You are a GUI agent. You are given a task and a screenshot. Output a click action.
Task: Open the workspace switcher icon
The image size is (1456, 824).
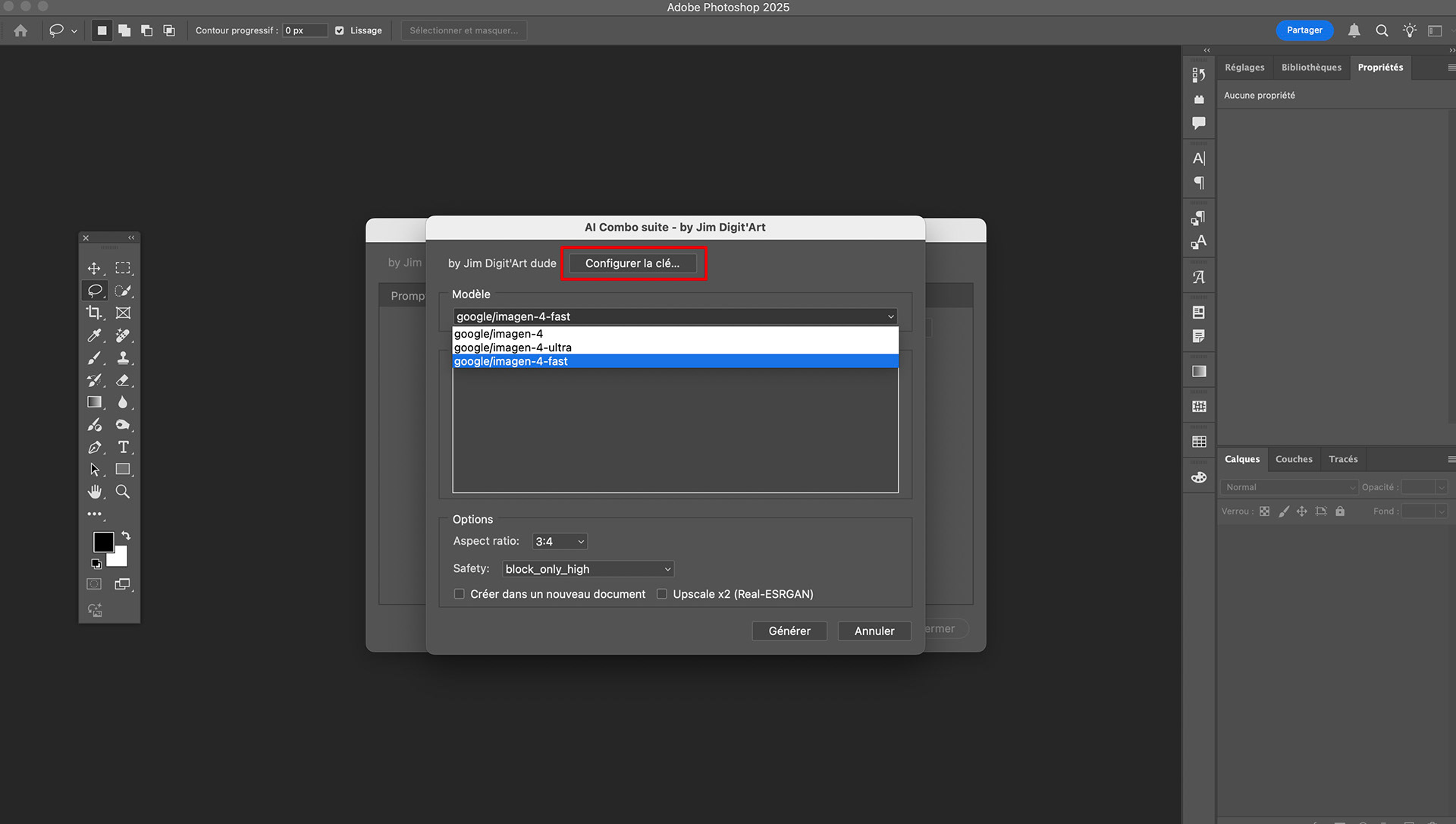click(1435, 30)
